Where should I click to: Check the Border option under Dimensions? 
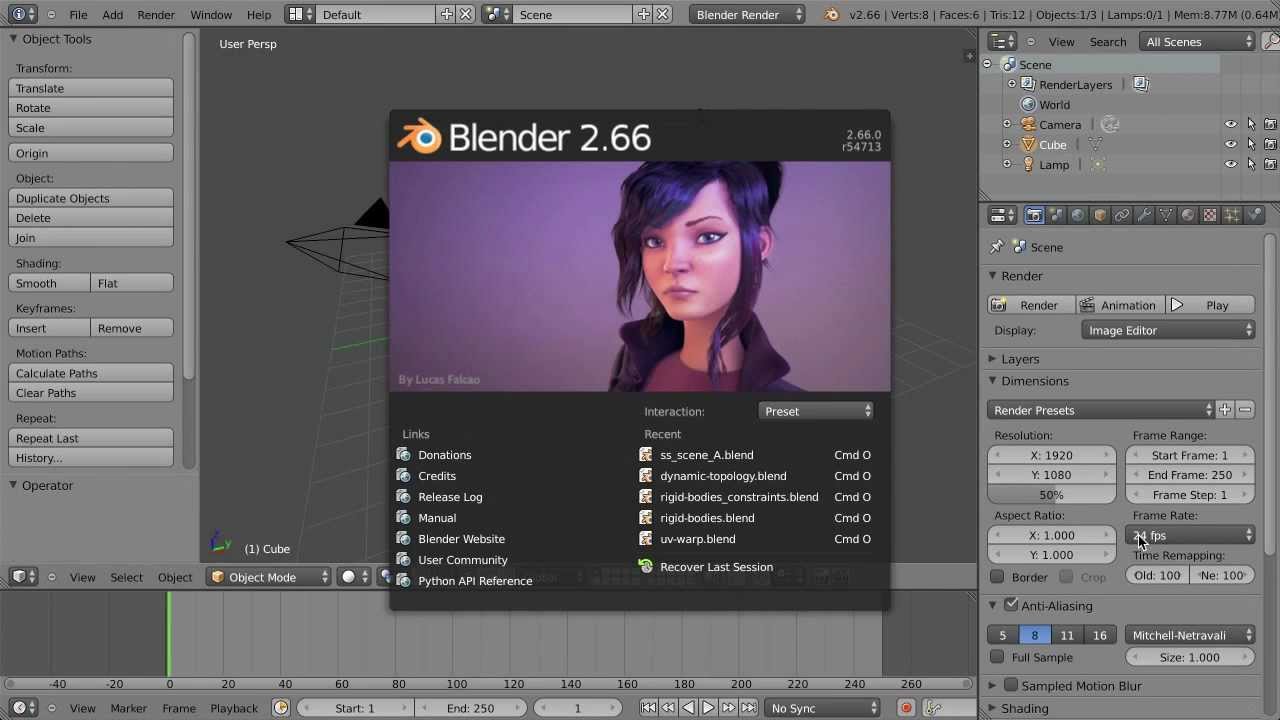tap(996, 576)
